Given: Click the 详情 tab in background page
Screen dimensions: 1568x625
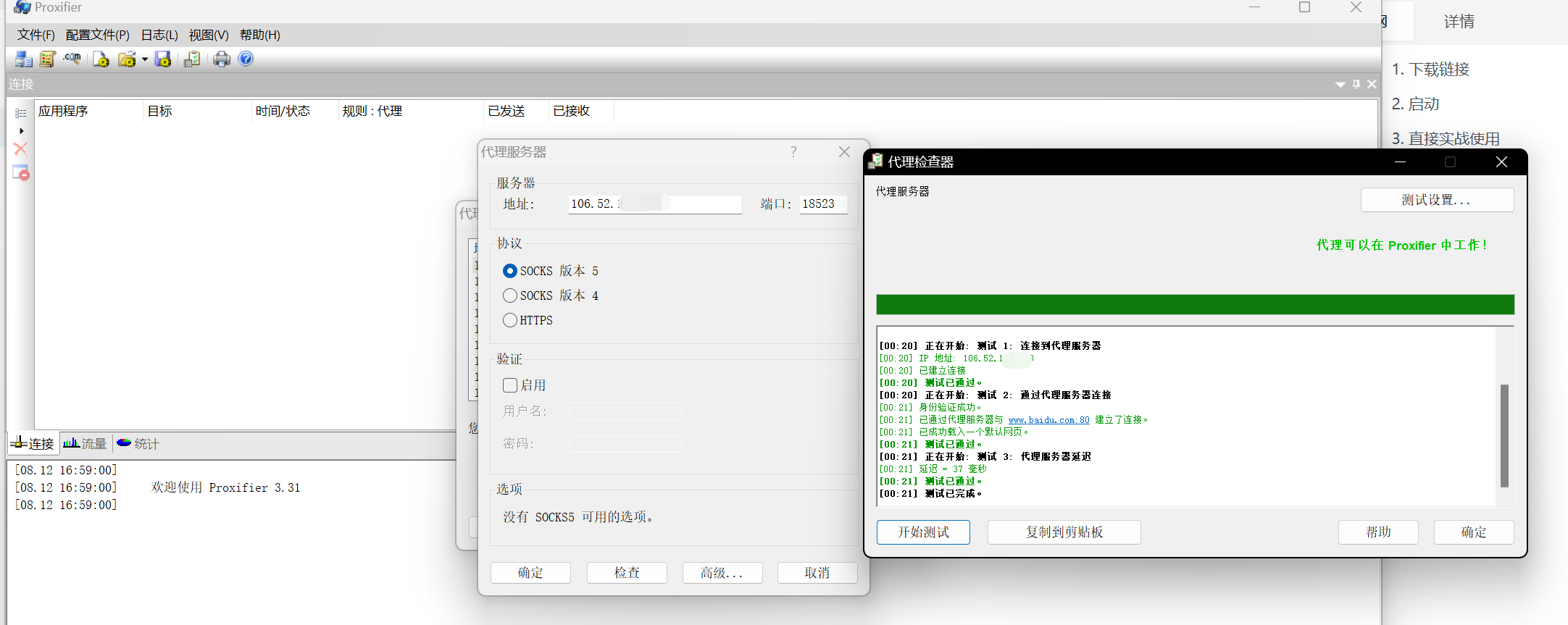Looking at the screenshot, I should [x=1459, y=22].
